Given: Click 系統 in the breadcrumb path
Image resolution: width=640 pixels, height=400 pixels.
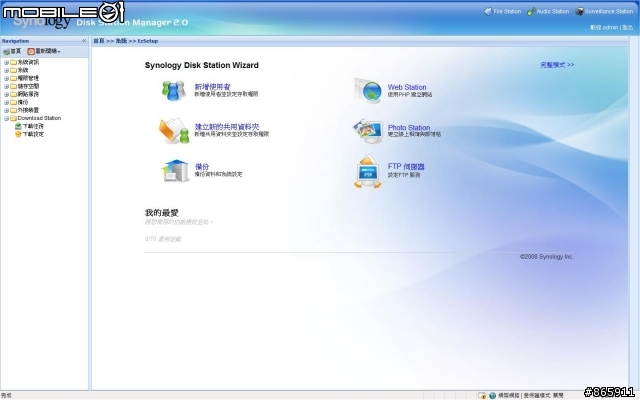Looking at the screenshot, I should 121,41.
